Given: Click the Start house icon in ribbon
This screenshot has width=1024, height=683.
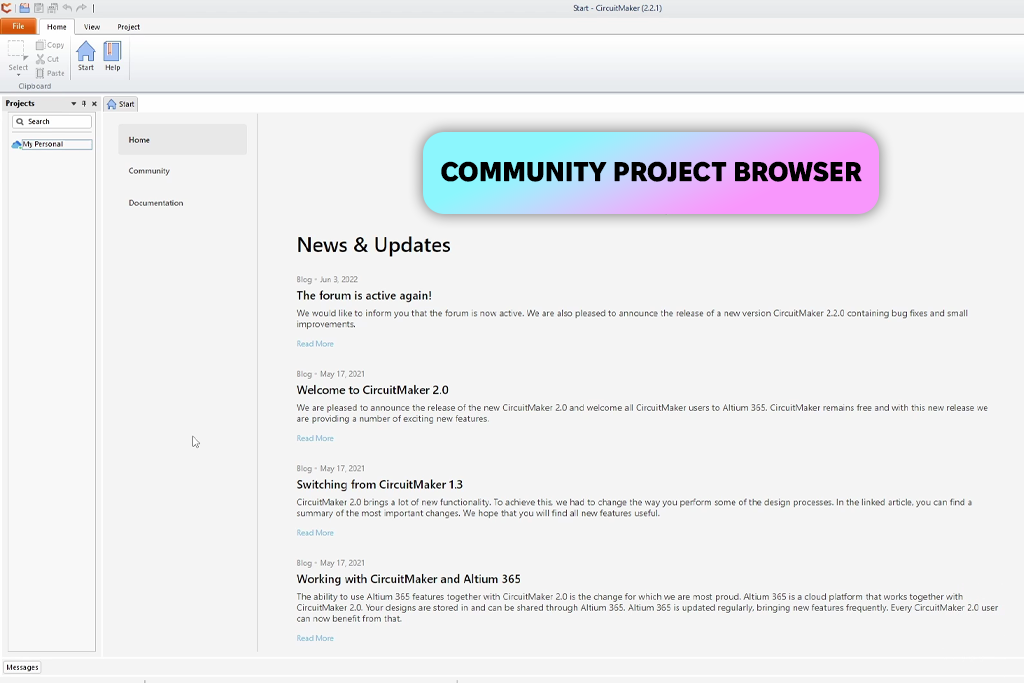Looking at the screenshot, I should [x=86, y=51].
